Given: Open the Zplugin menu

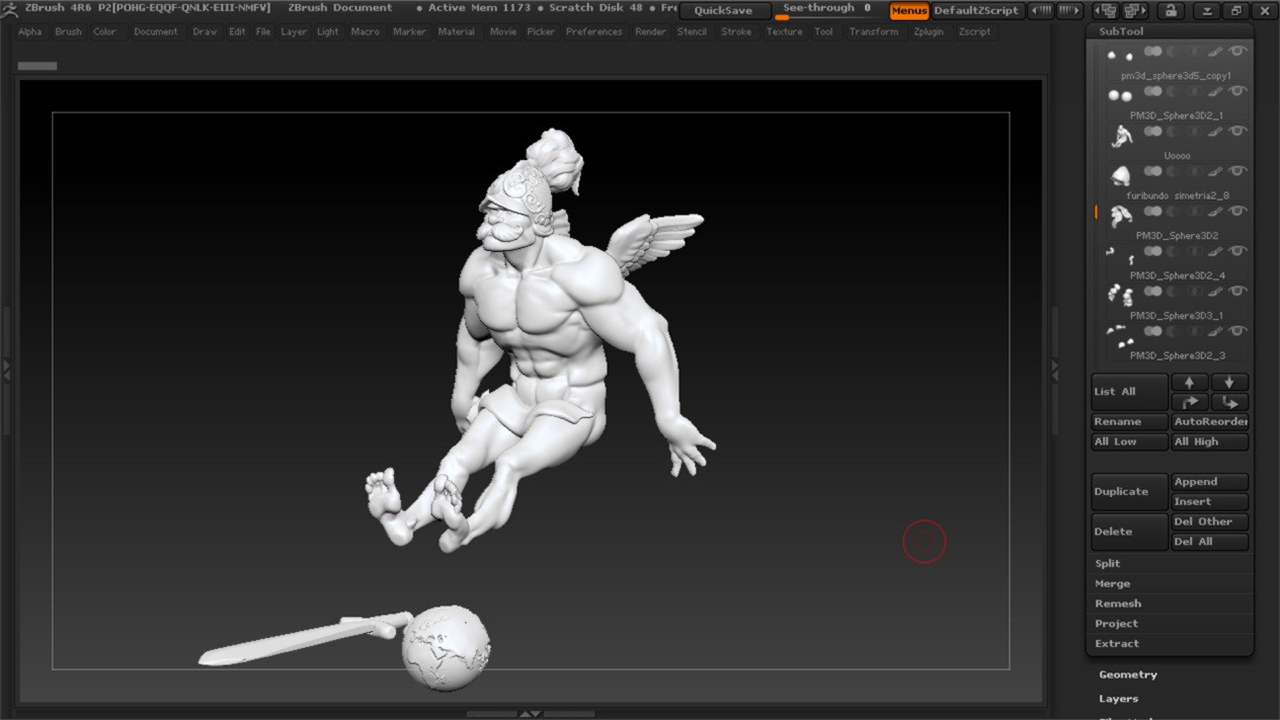Looking at the screenshot, I should tap(928, 32).
